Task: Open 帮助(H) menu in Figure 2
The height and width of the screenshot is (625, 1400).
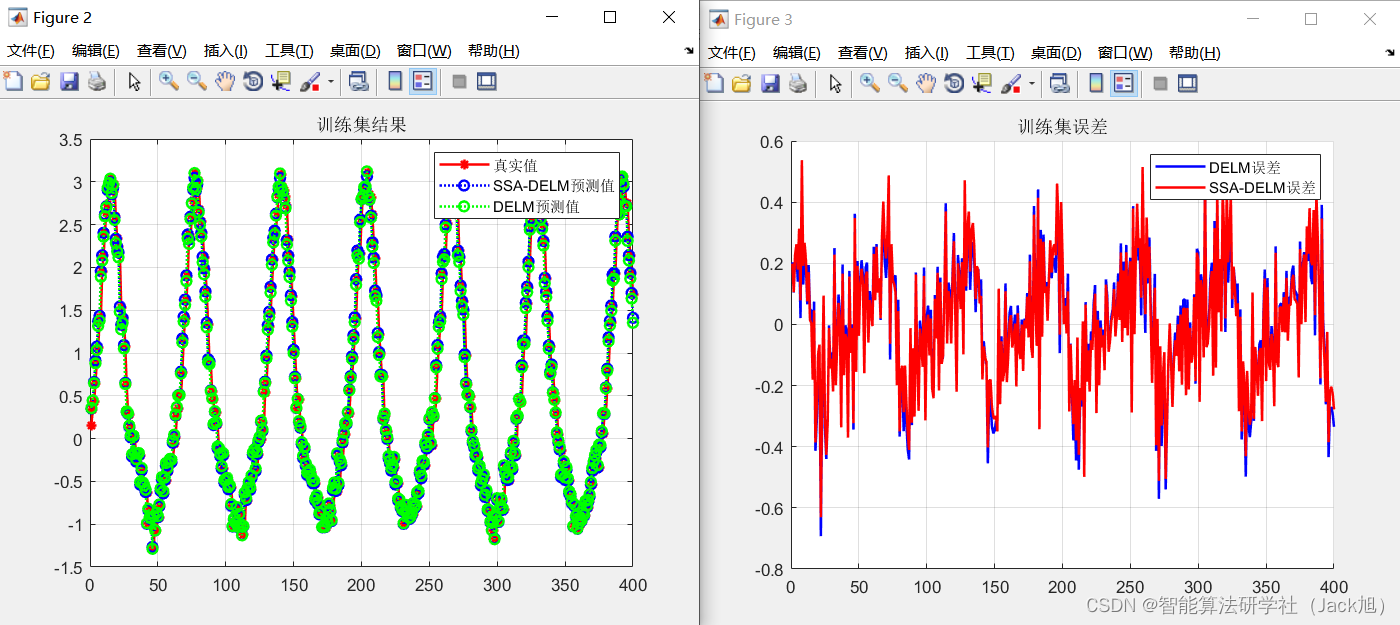Action: [494, 51]
